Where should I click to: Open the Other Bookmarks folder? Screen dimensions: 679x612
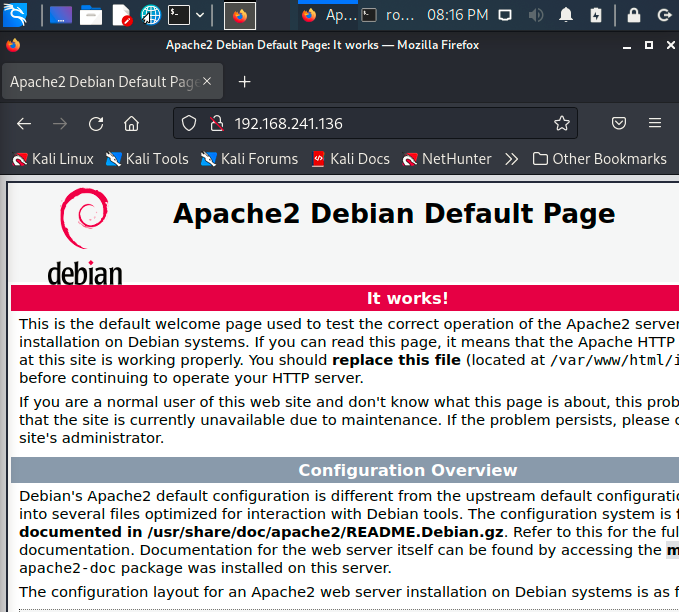pos(599,159)
